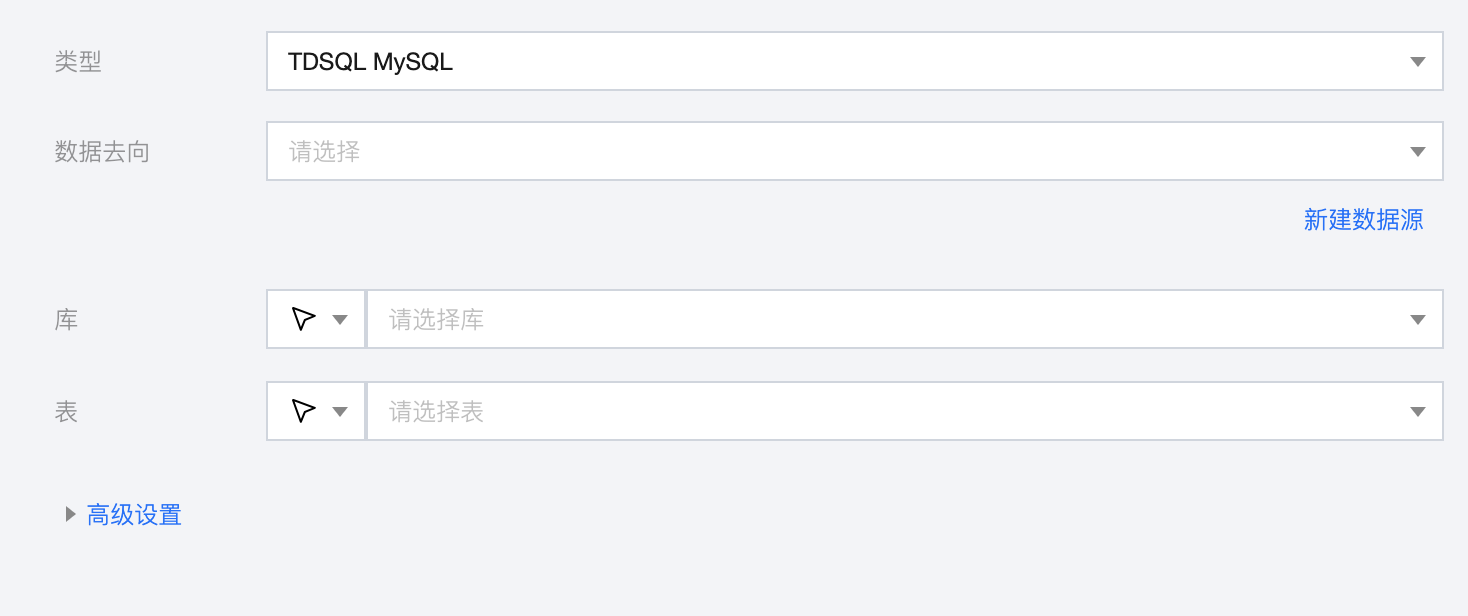The width and height of the screenshot is (1468, 616).
Task: Click the 类型 field label
Action: (x=78, y=62)
